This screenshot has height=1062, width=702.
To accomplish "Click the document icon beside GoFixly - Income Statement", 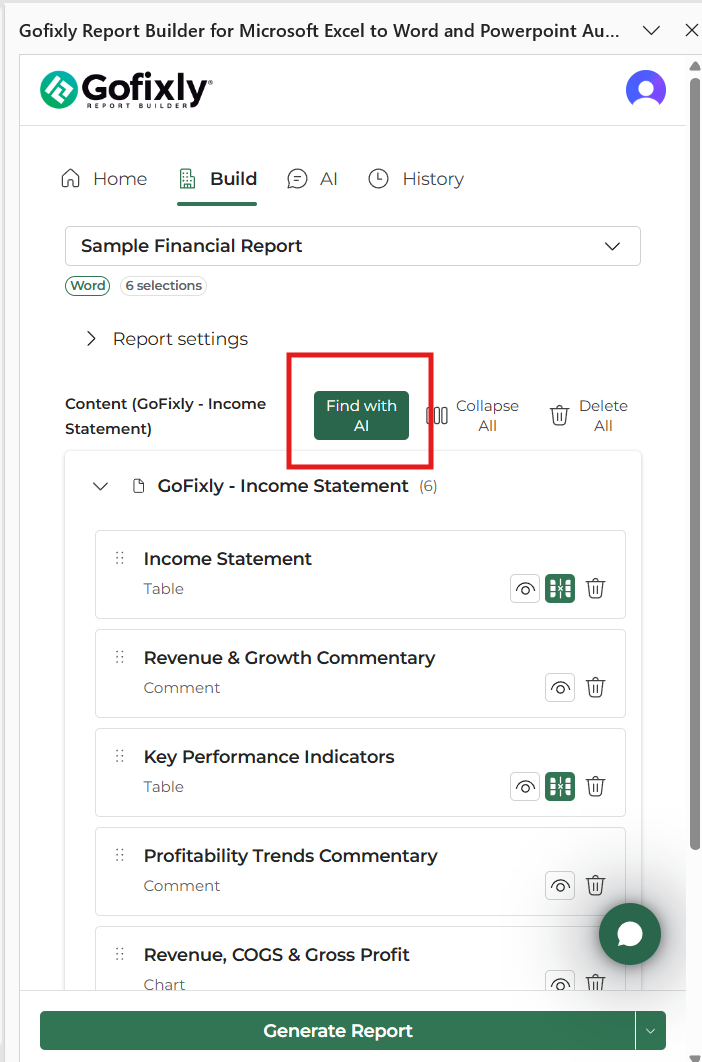I will [138, 486].
